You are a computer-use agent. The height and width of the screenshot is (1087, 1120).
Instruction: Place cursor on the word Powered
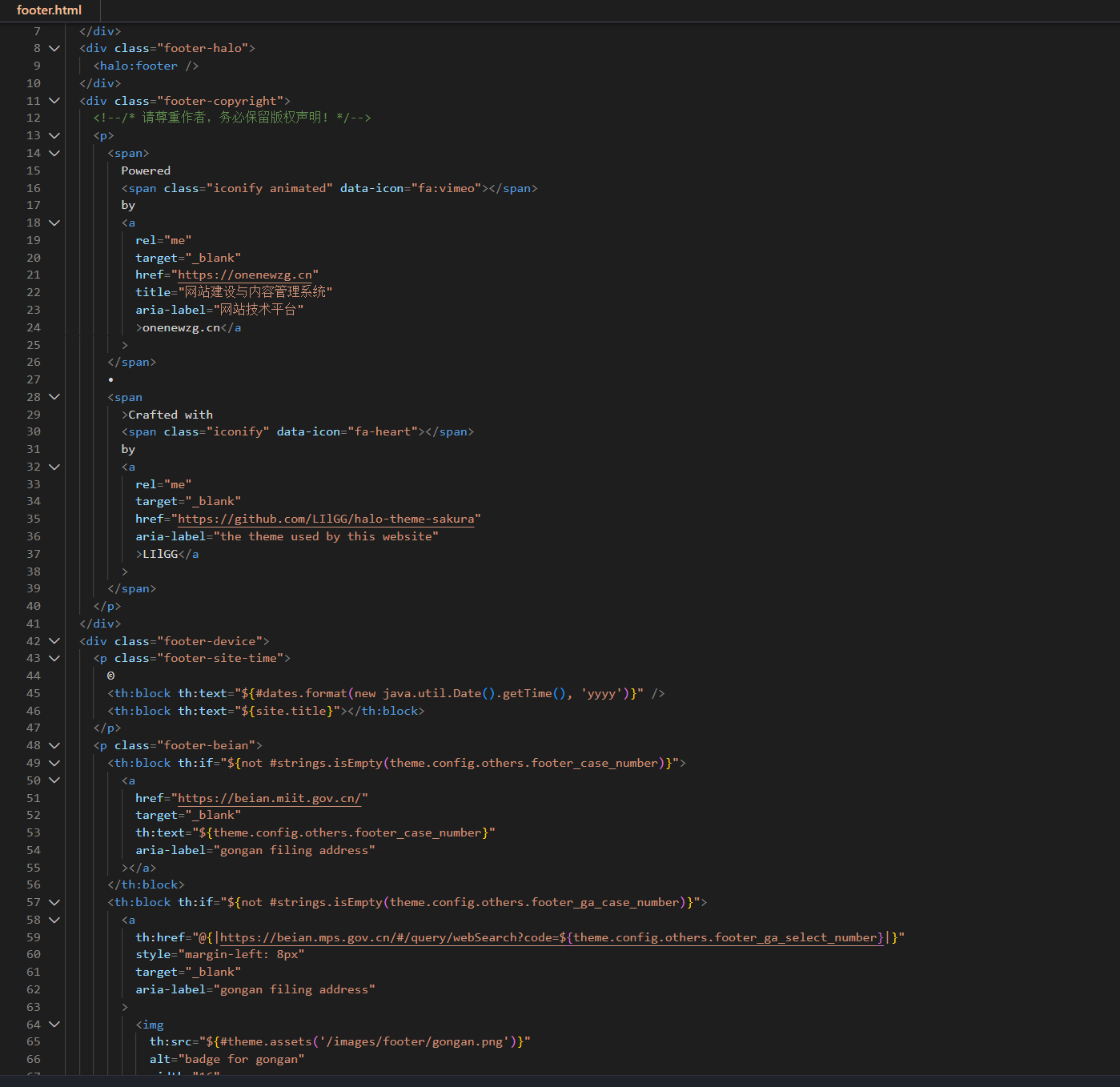(x=146, y=170)
